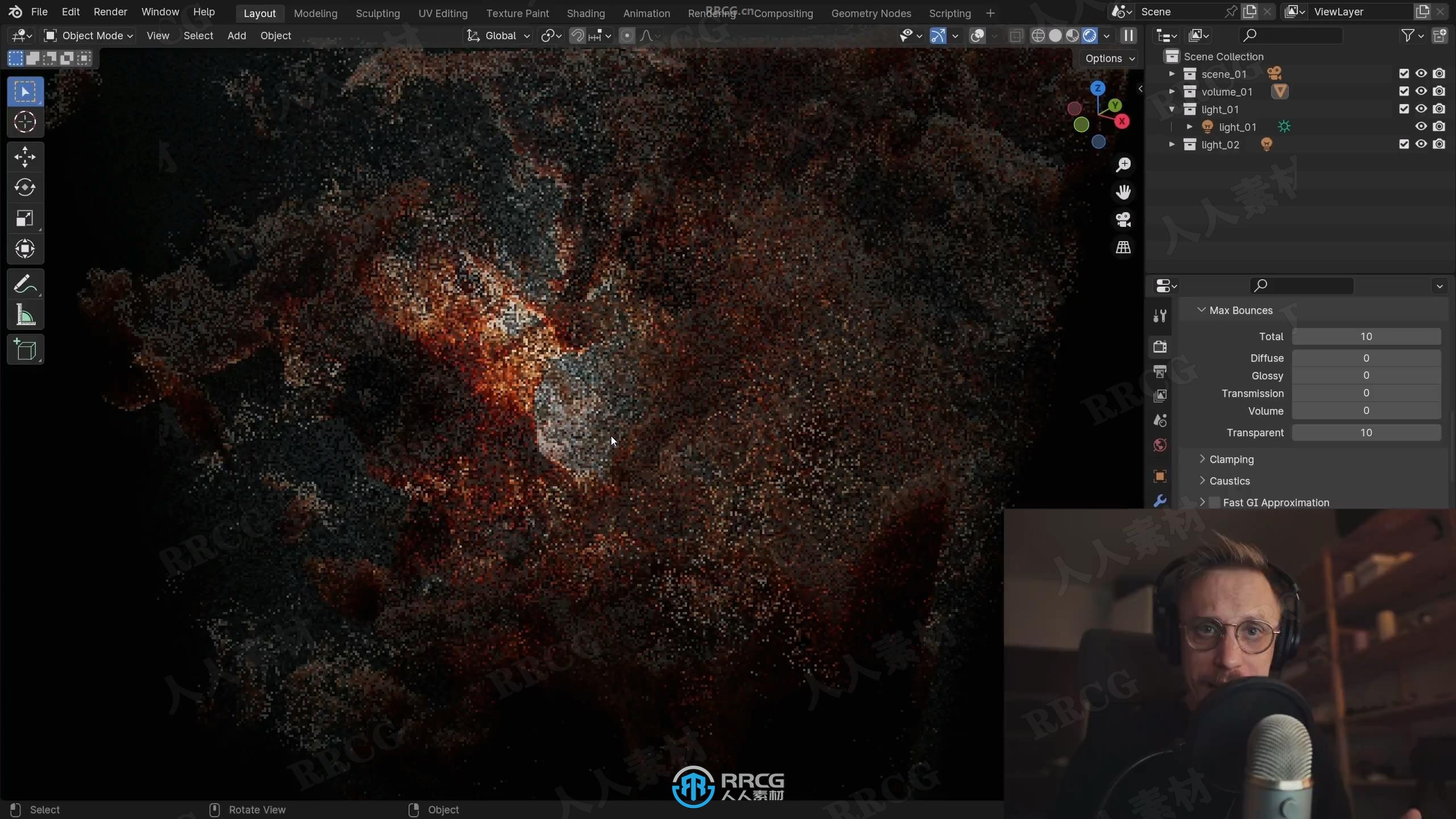Hide scene_01 in viewport with eye icon
This screenshot has height=819, width=1456.
1421,74
